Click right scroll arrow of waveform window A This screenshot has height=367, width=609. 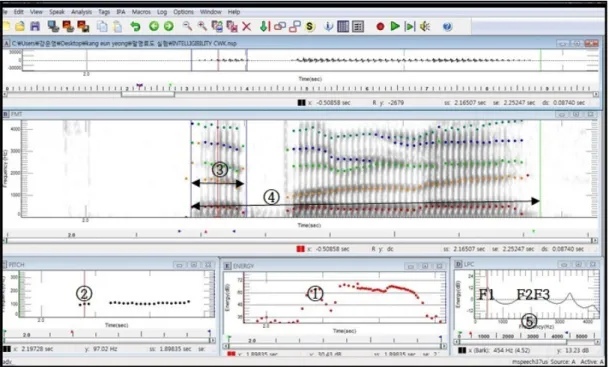pyautogui.click(x=595, y=94)
